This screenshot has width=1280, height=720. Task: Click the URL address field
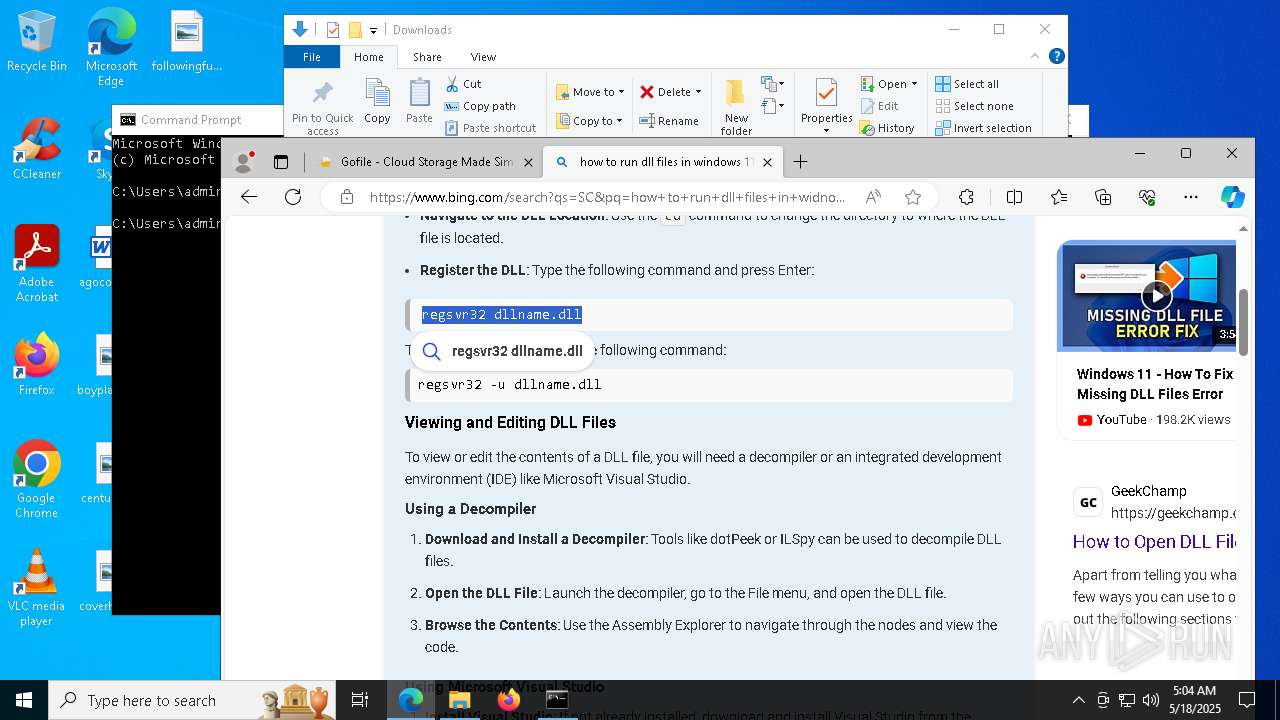[x=607, y=197]
